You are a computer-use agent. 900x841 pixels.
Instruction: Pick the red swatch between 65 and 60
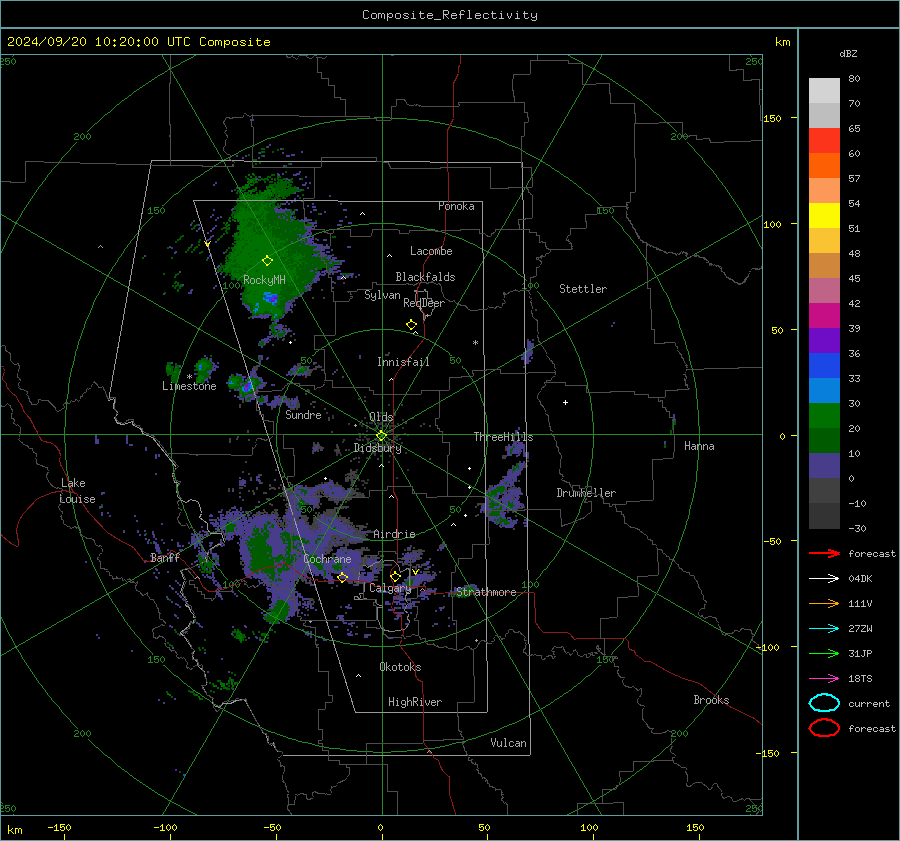click(x=824, y=141)
